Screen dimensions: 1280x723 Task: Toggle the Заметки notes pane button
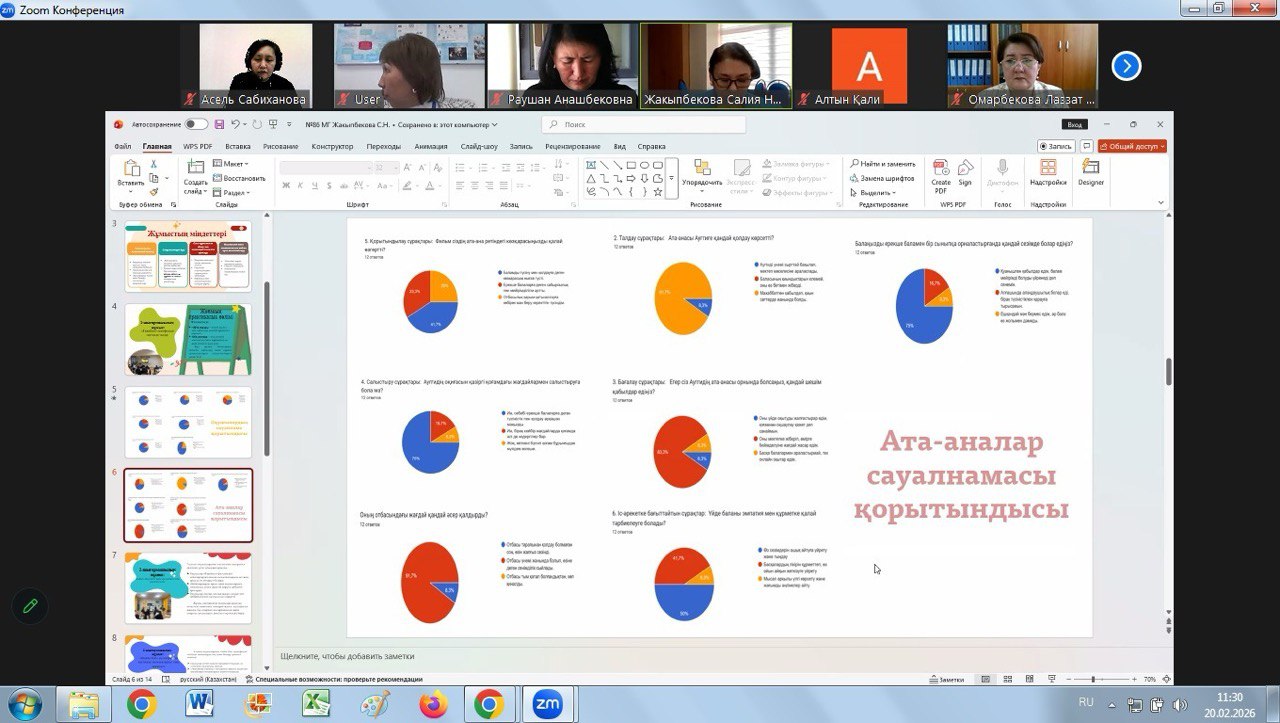pyautogui.click(x=945, y=680)
